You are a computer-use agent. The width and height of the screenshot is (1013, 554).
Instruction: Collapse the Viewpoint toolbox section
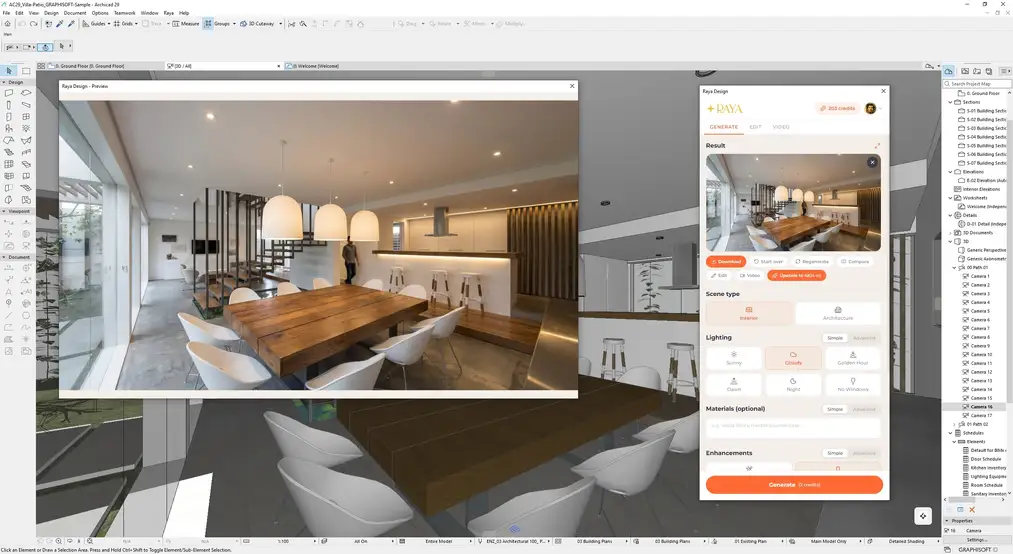click(5, 211)
